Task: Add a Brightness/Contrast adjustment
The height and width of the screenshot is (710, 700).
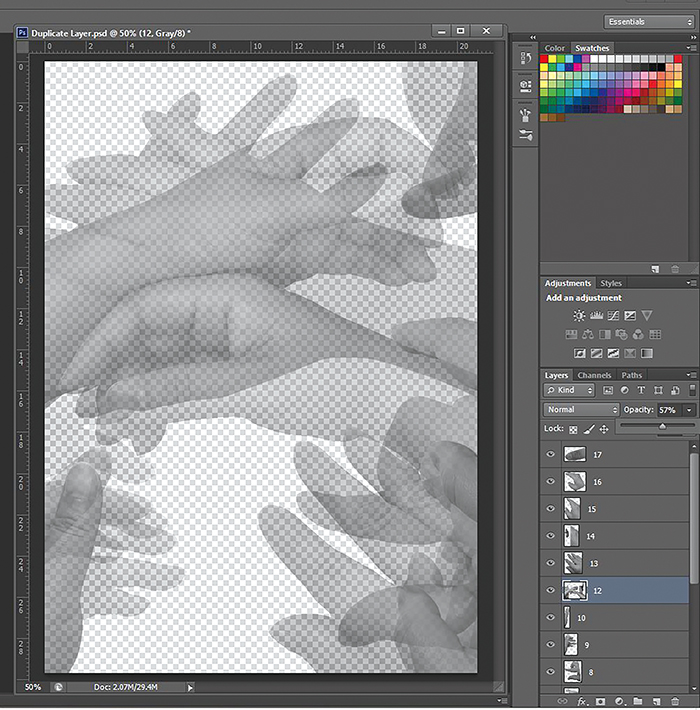Action: 579,316
